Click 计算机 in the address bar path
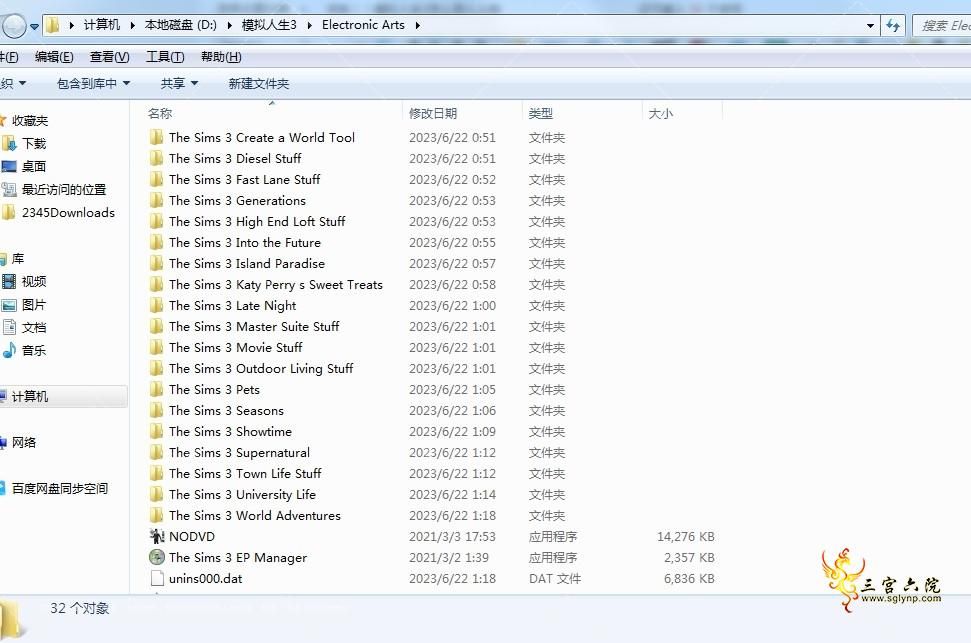971x643 pixels. coord(102,25)
